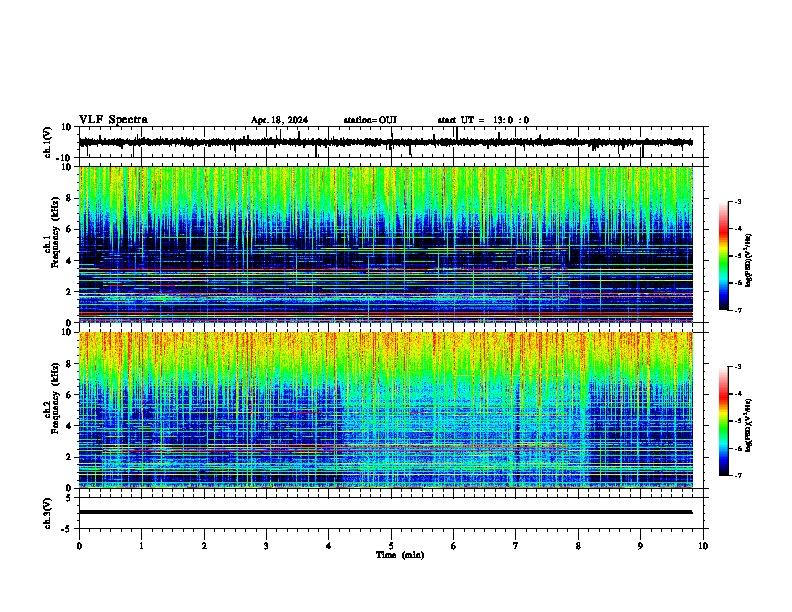Click time axis tick label "4"
The width and height of the screenshot is (792, 612).
(x=328, y=546)
